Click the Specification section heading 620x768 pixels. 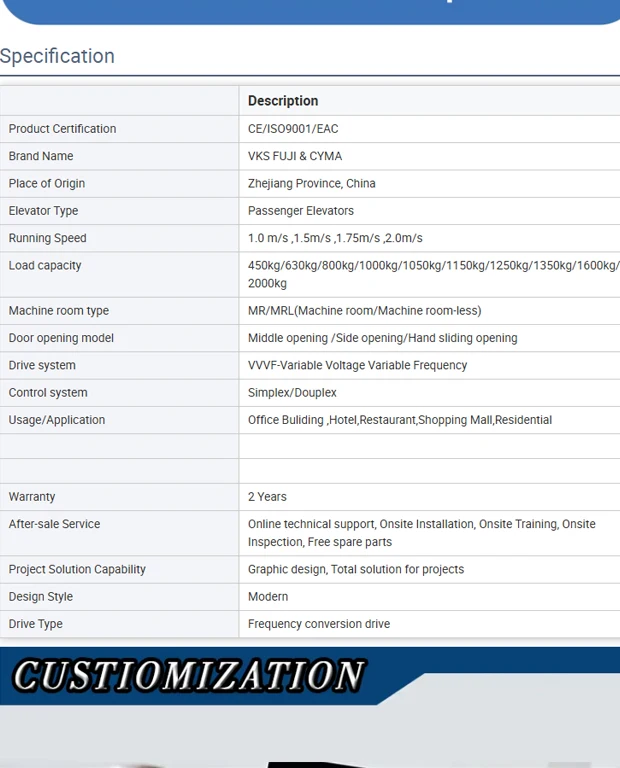[57, 57]
